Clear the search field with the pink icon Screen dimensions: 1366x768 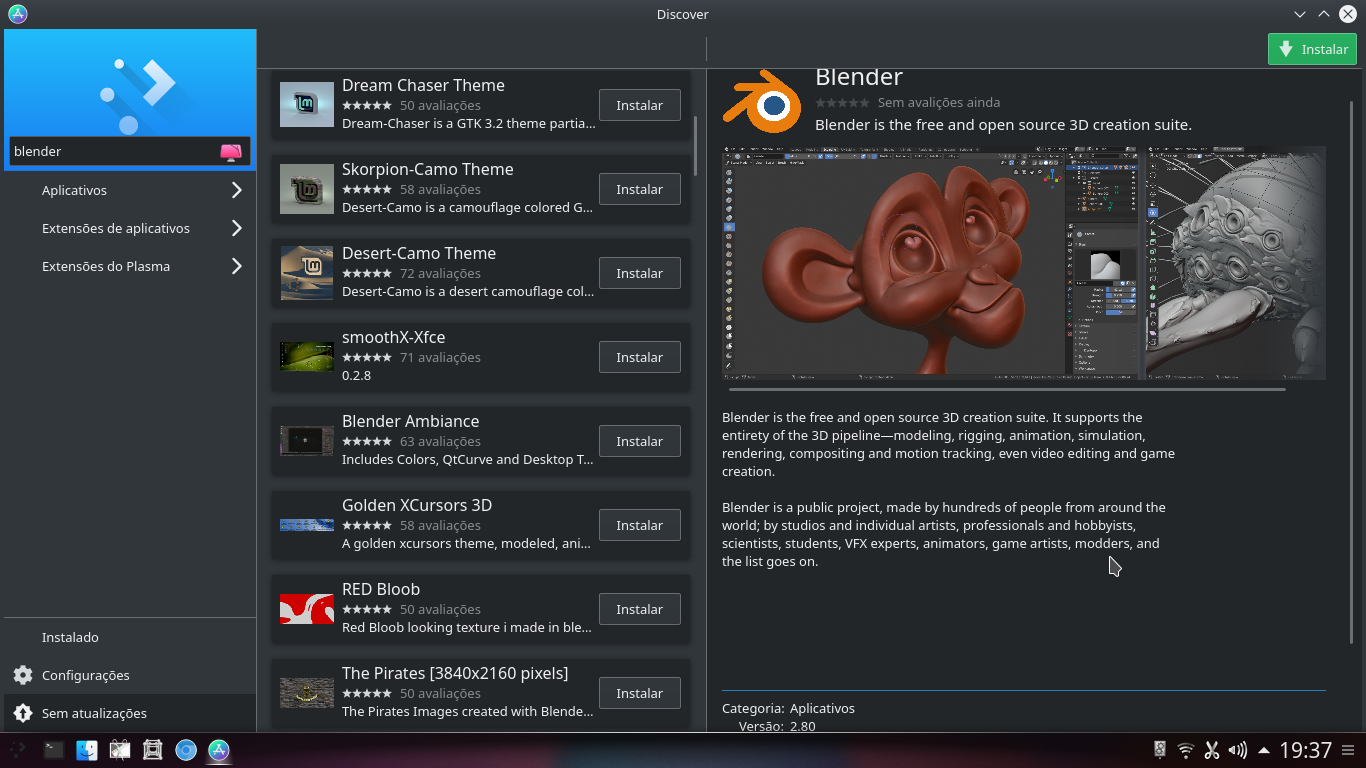pos(231,152)
